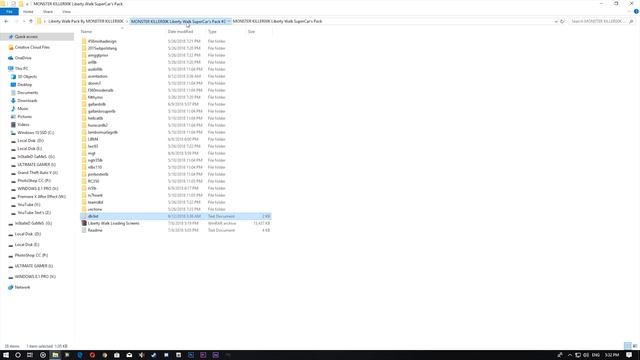The width and height of the screenshot is (640, 360).
Task: Open the address bar history dropdown
Action: (x=556, y=21)
